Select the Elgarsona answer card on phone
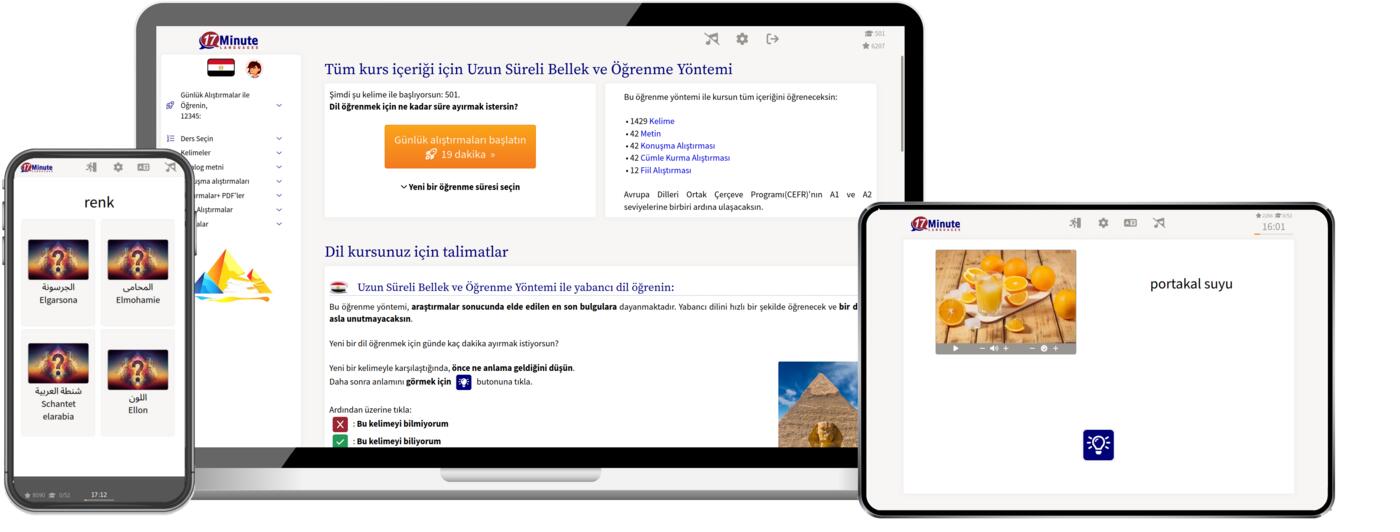Screen dimensions: 1400x532 click(x=58, y=272)
